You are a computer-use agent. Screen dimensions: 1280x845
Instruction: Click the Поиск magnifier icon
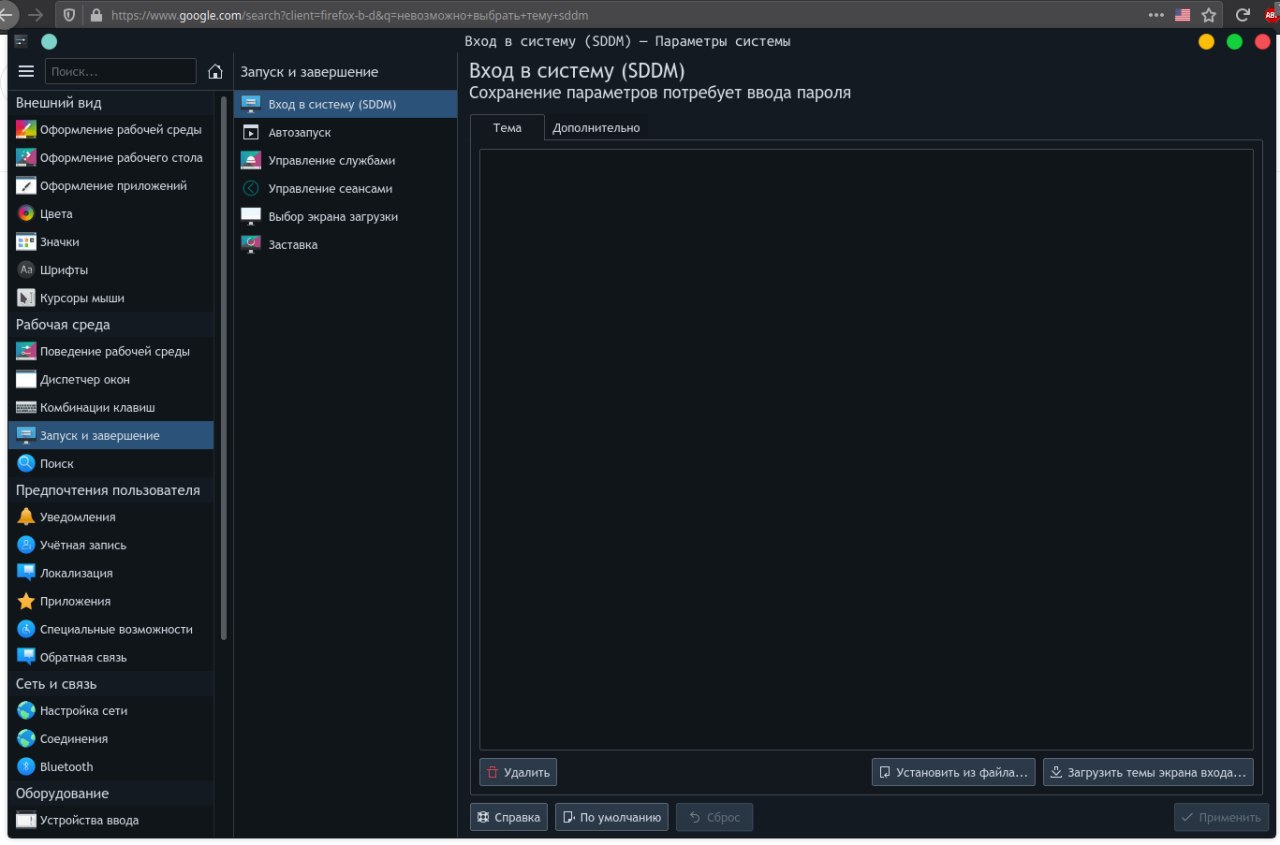(x=26, y=463)
